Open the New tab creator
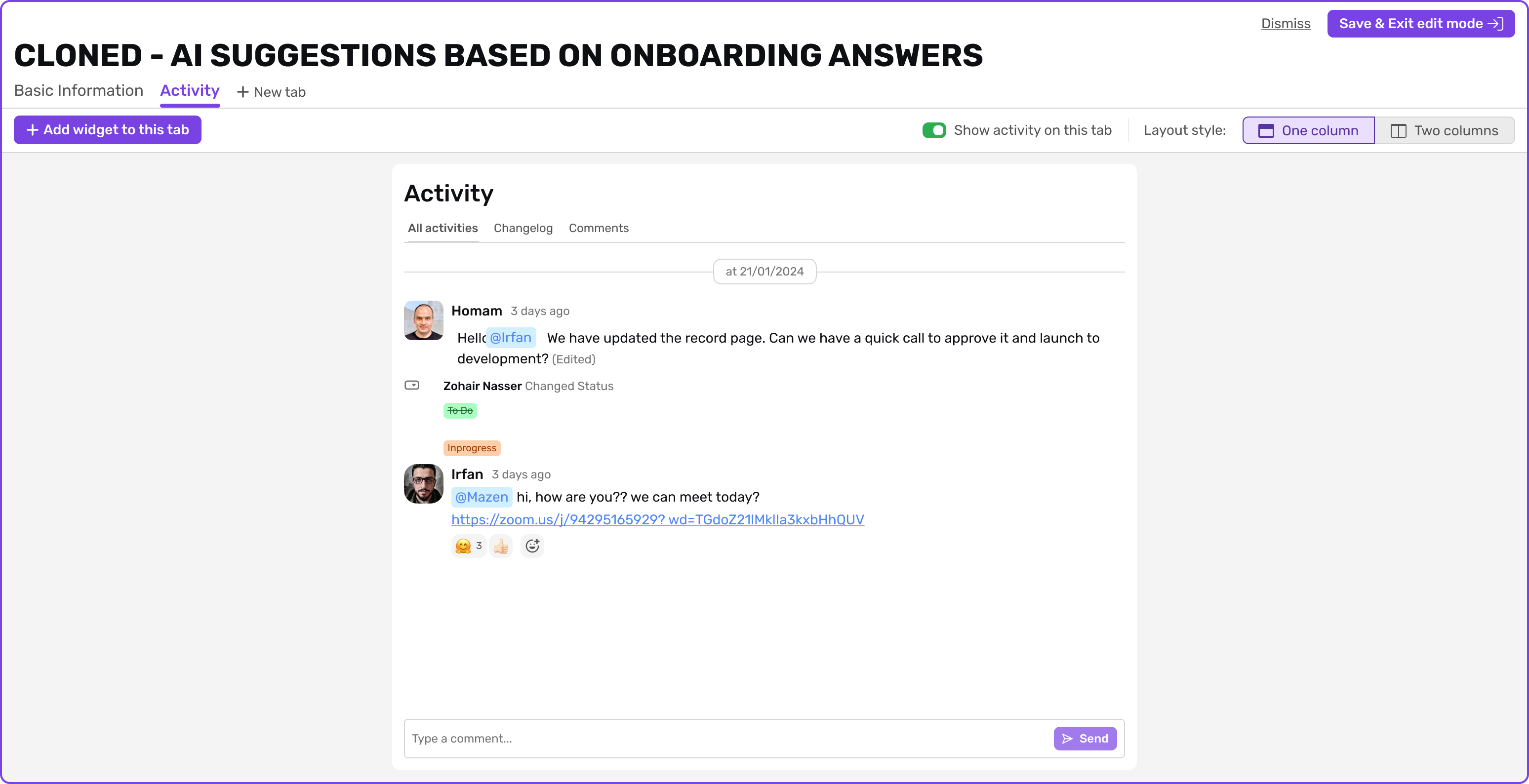The height and width of the screenshot is (784, 1529). click(271, 91)
